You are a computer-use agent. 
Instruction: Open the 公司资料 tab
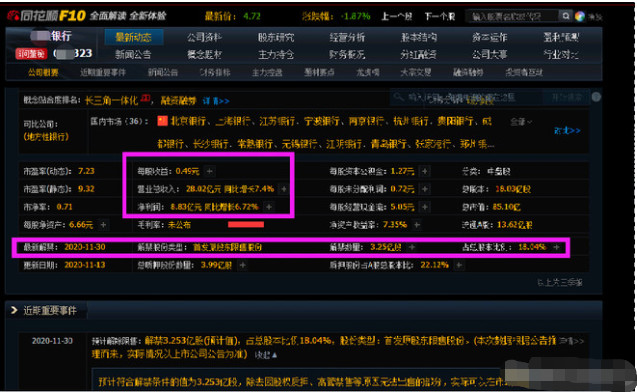pyautogui.click(x=204, y=37)
